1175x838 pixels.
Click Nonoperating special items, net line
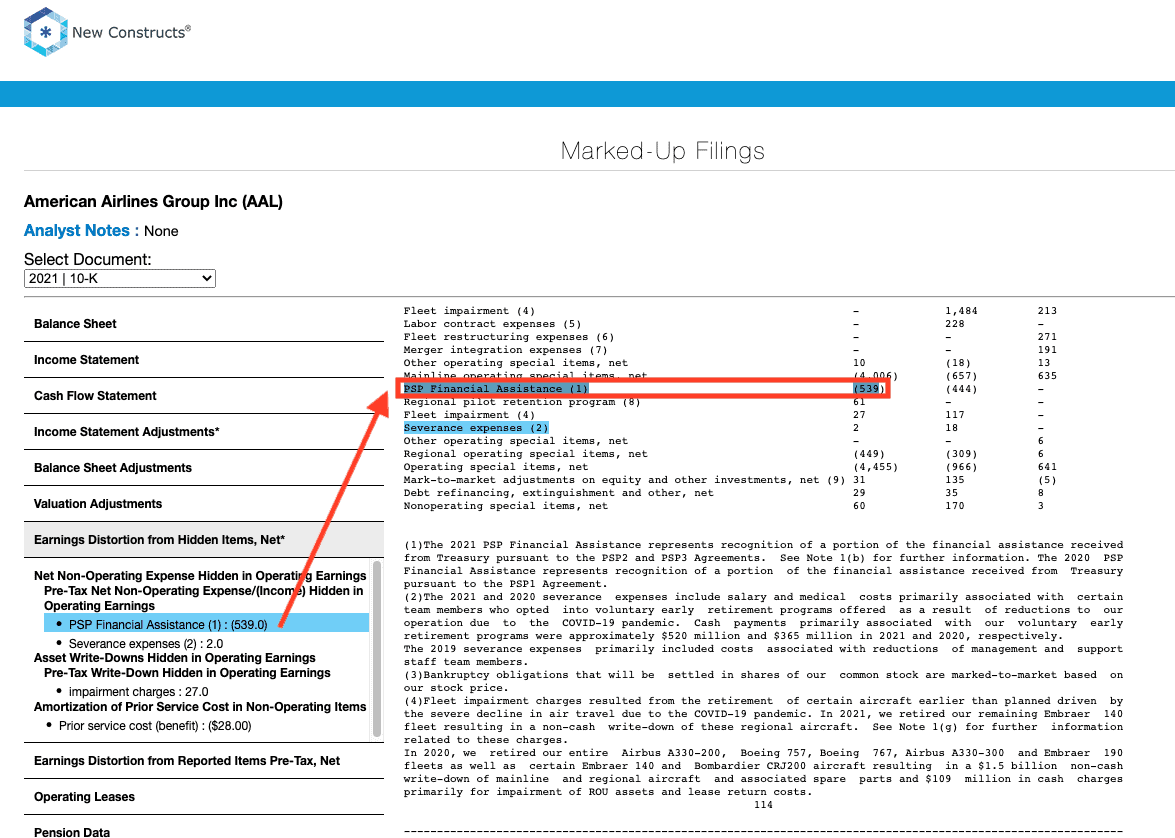coord(506,506)
